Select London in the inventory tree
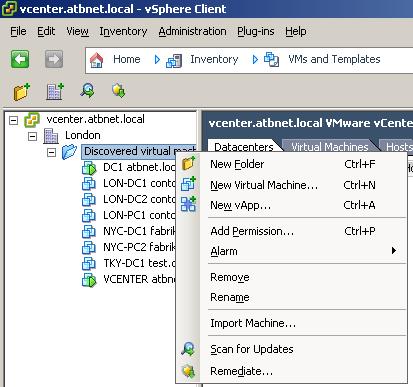Image resolution: width=413 pixels, height=387 pixels. click(x=83, y=135)
